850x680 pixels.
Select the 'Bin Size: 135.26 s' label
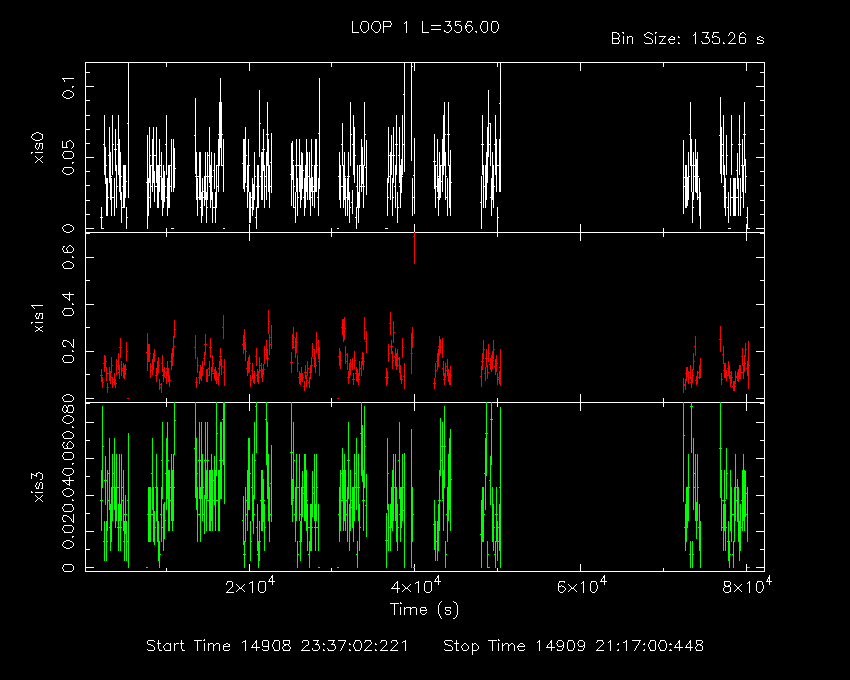point(687,39)
